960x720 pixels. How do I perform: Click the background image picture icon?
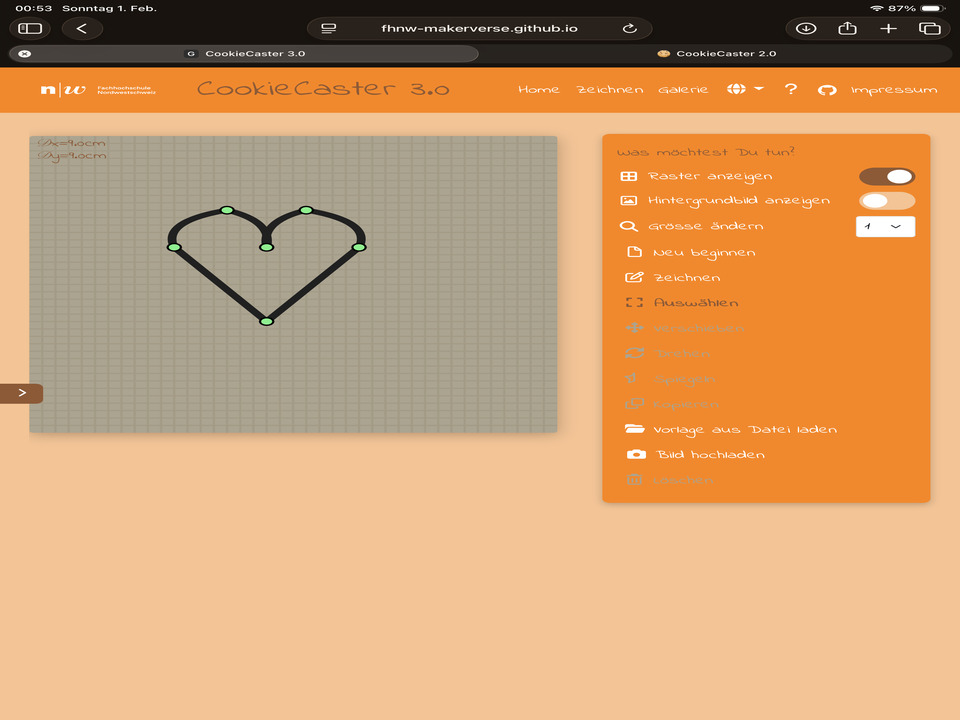pyautogui.click(x=629, y=201)
